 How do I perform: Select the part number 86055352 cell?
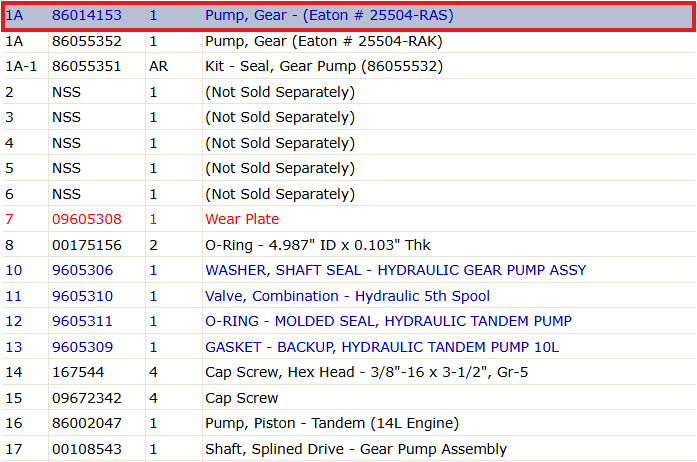[x=87, y=41]
